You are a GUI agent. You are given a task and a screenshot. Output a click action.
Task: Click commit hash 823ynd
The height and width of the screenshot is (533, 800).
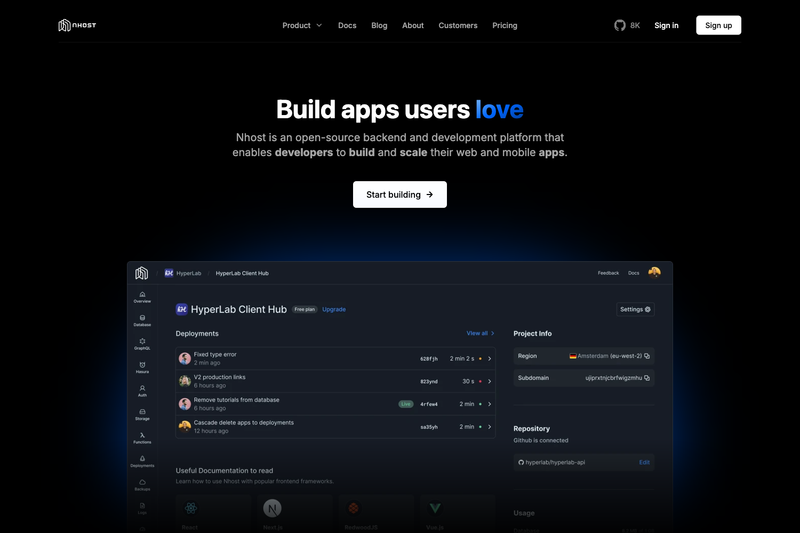click(x=429, y=382)
